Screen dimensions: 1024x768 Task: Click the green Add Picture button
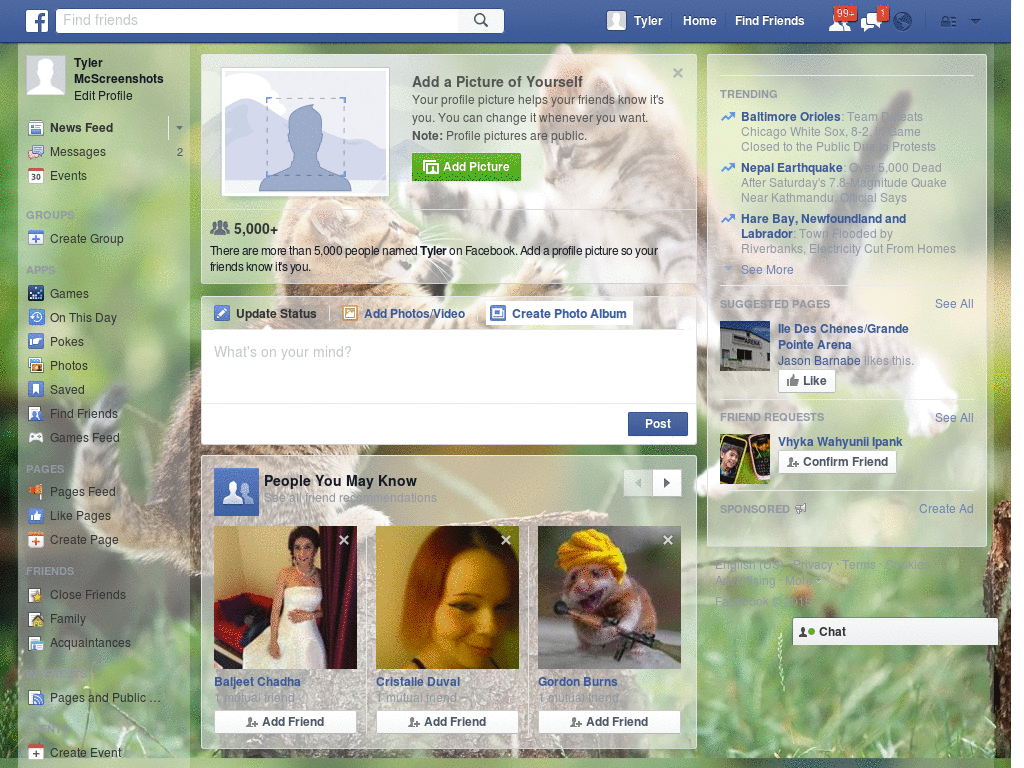tap(466, 167)
